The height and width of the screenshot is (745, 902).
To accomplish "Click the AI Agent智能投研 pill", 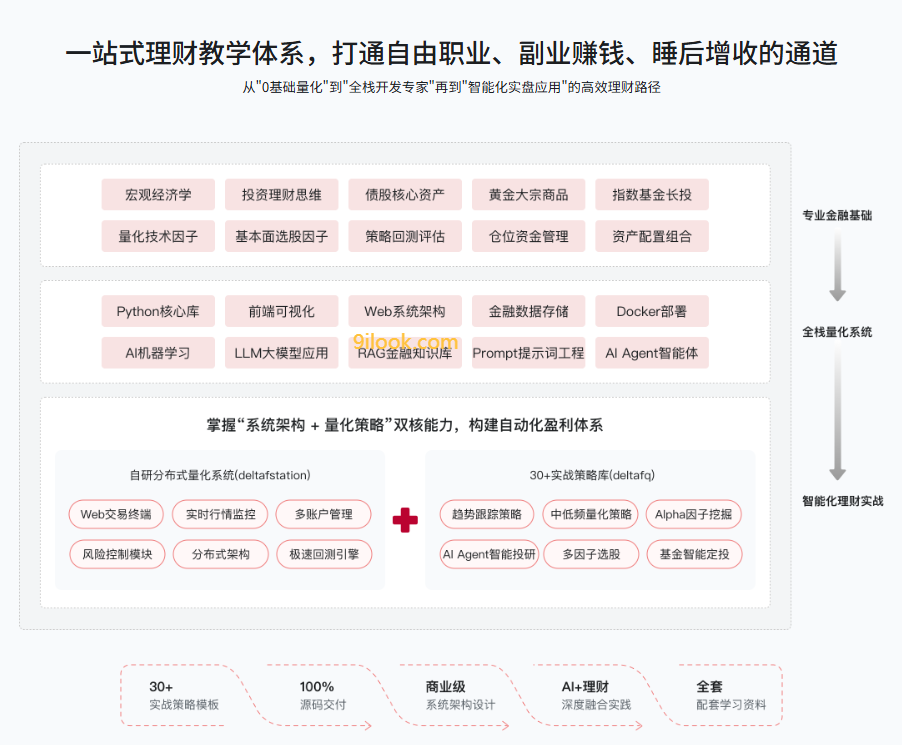I will [x=489, y=554].
